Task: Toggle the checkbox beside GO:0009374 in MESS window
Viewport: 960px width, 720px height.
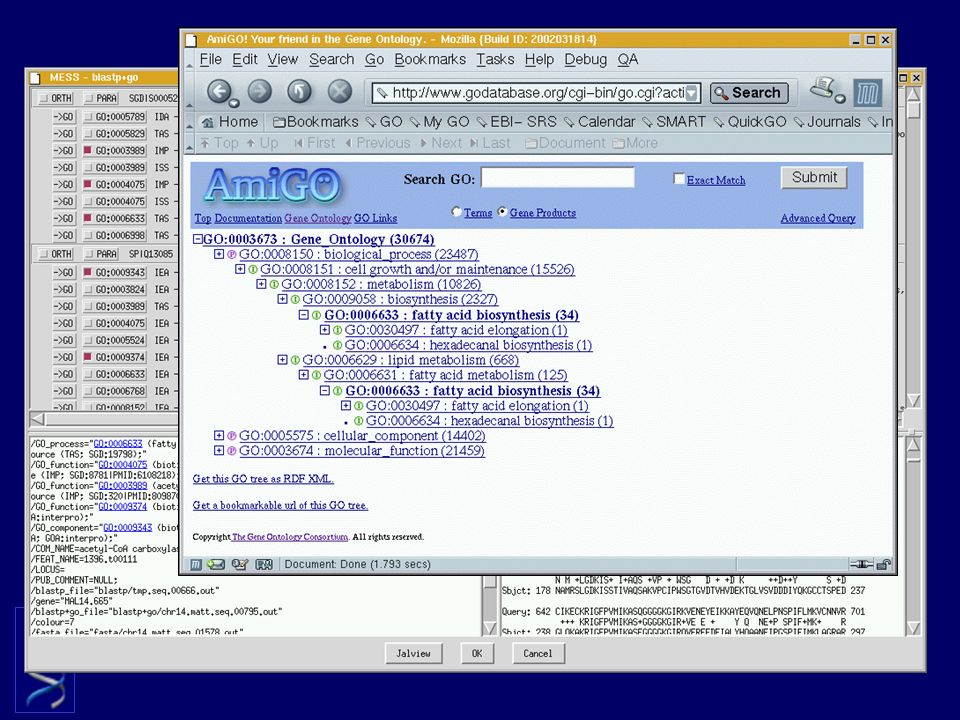Action: [88, 357]
